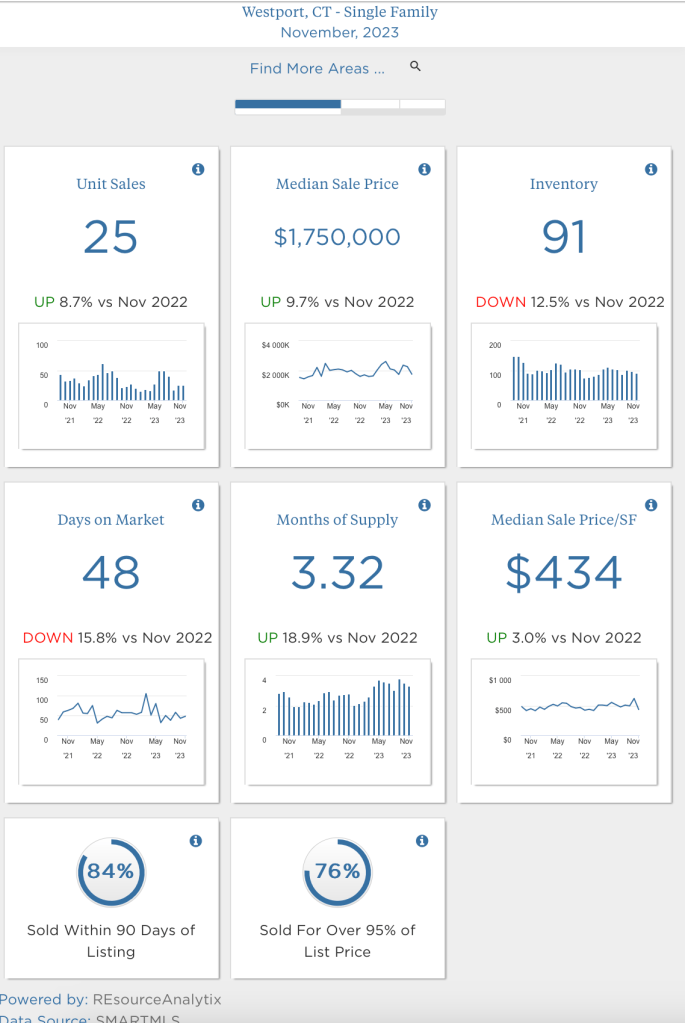Click the Unit Sales info icon
This screenshot has width=685, height=1023.
(198, 170)
